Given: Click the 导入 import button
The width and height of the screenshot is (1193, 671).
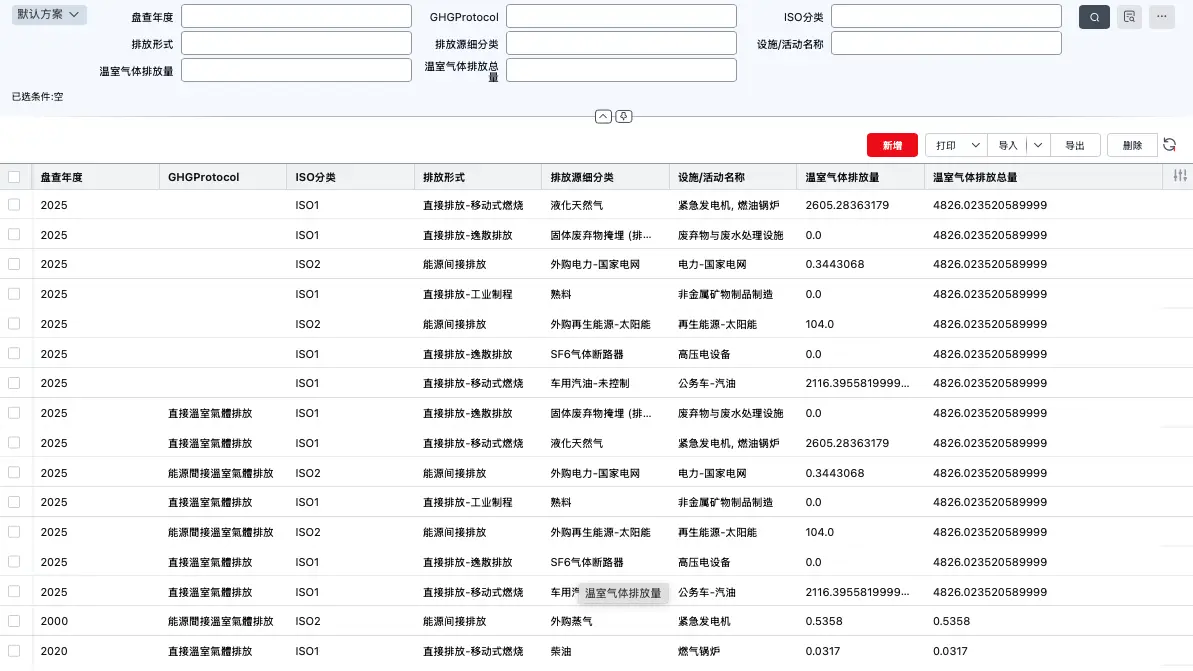Looking at the screenshot, I should tap(1007, 145).
